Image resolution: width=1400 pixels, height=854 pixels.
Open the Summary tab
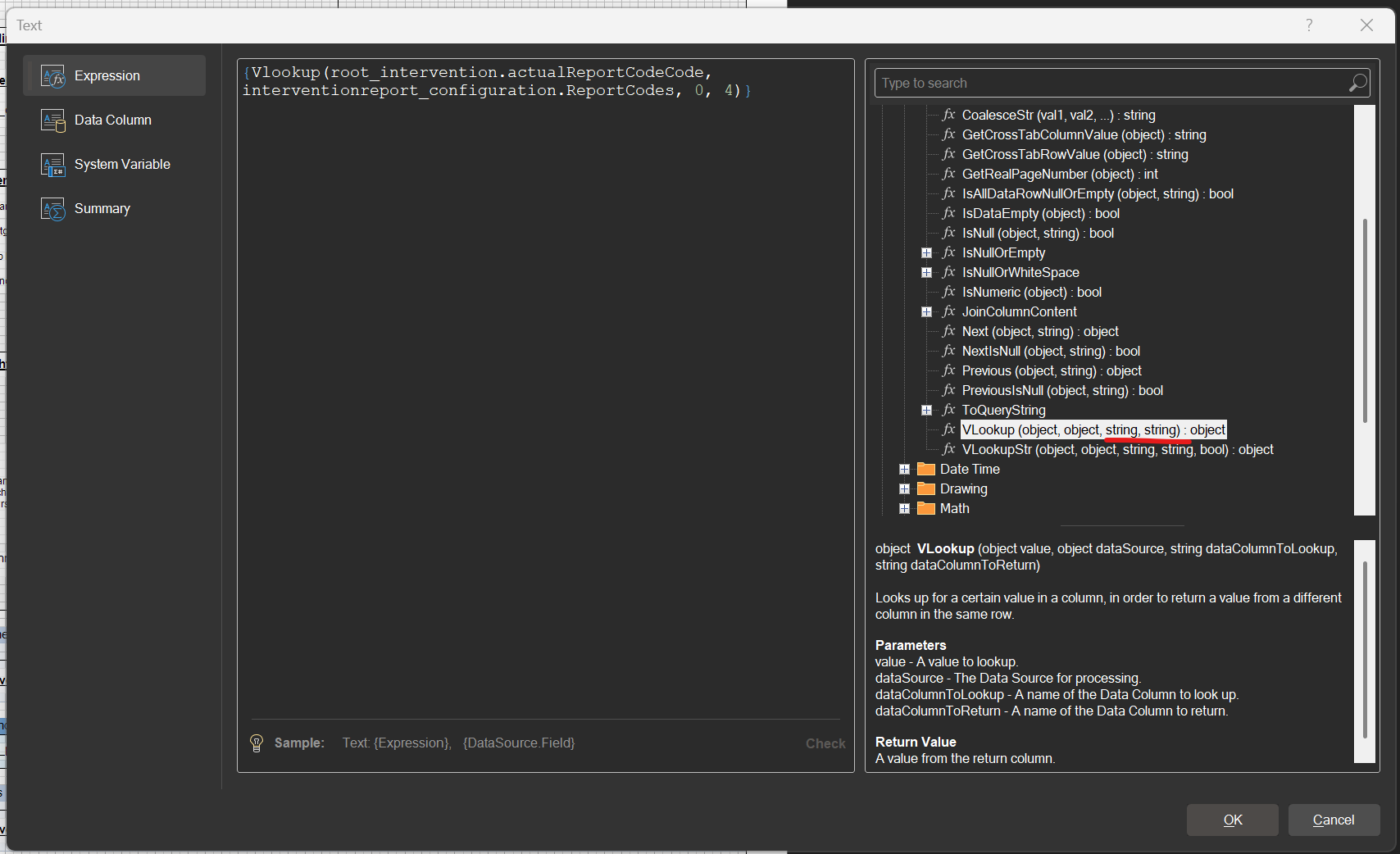point(115,208)
